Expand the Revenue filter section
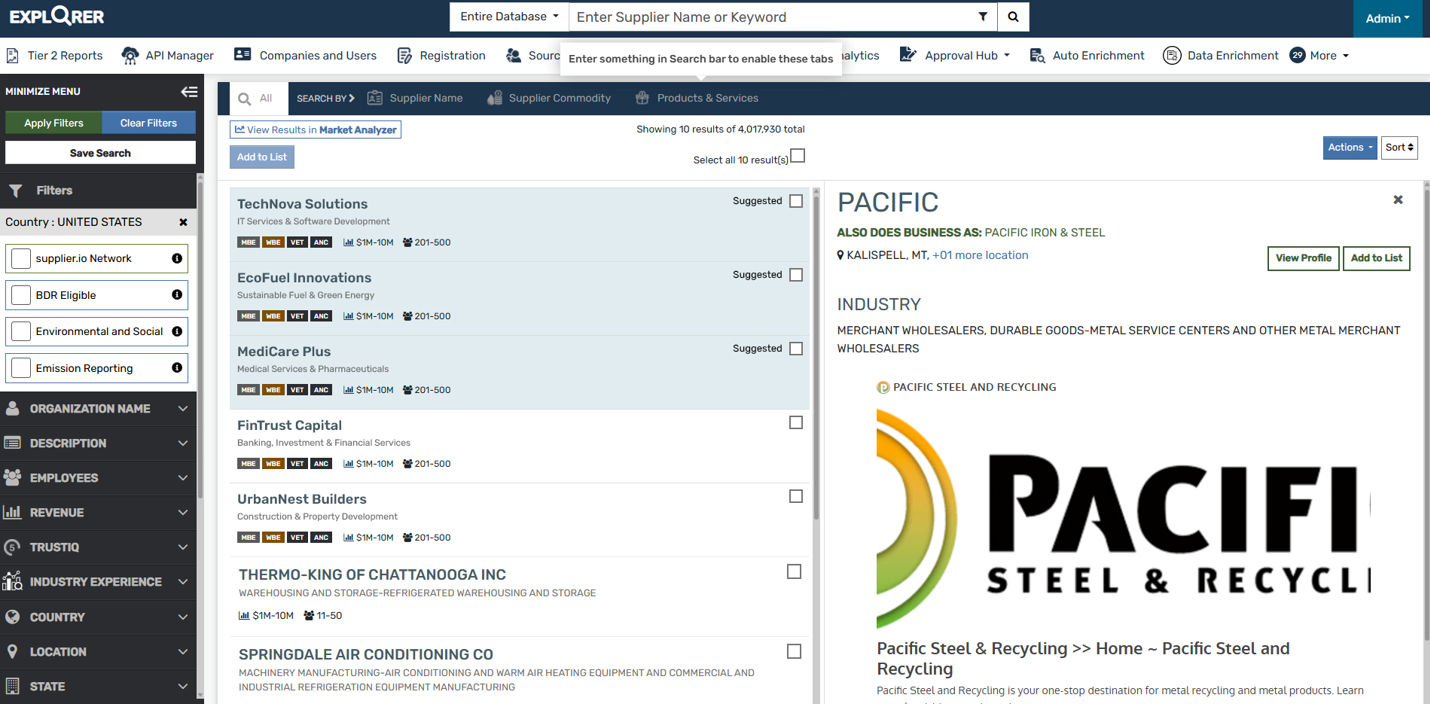1430x704 pixels. point(98,513)
